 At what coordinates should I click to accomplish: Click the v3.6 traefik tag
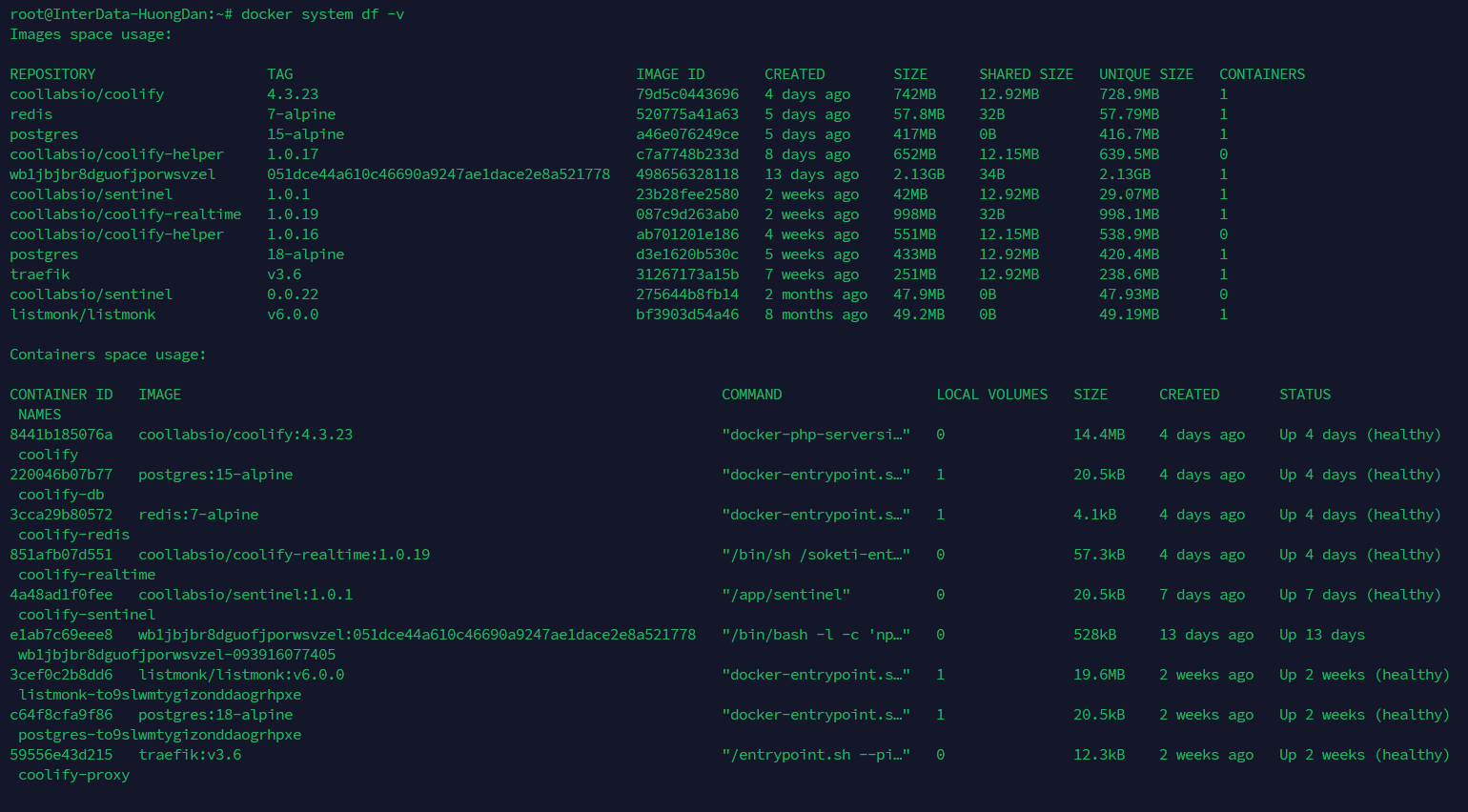point(284,274)
